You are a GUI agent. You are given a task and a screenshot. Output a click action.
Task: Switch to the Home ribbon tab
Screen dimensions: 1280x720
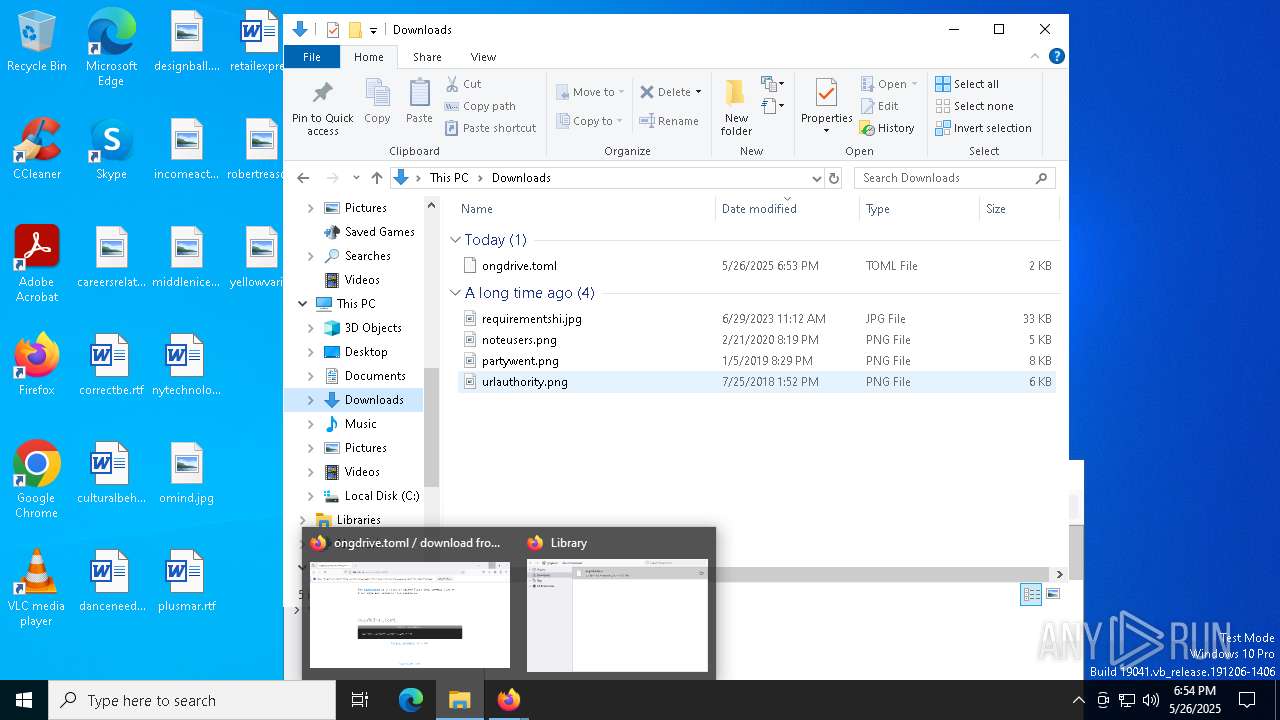(368, 57)
